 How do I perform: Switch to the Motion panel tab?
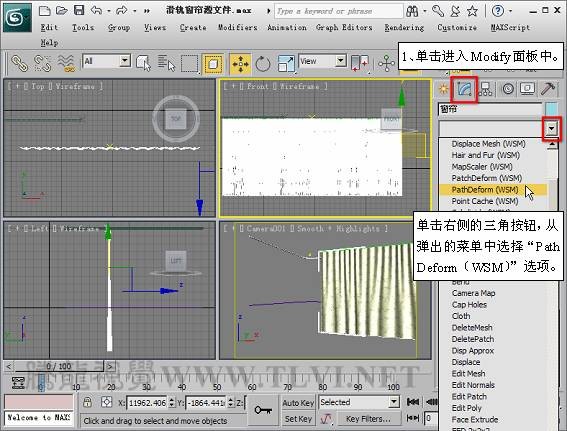click(x=508, y=89)
